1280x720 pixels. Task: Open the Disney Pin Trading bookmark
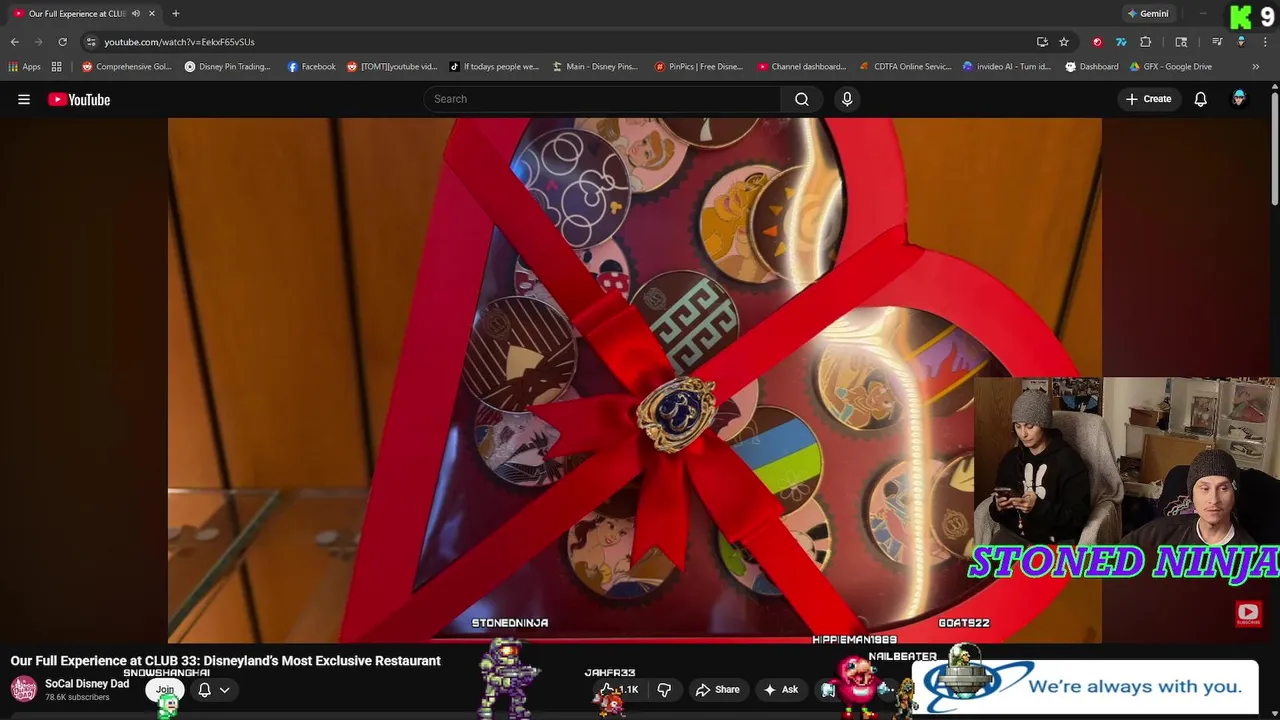click(228, 67)
